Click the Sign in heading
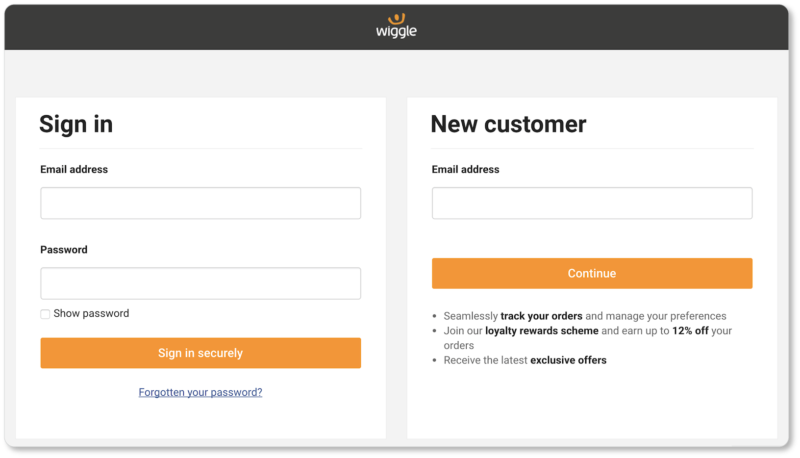 [76, 124]
